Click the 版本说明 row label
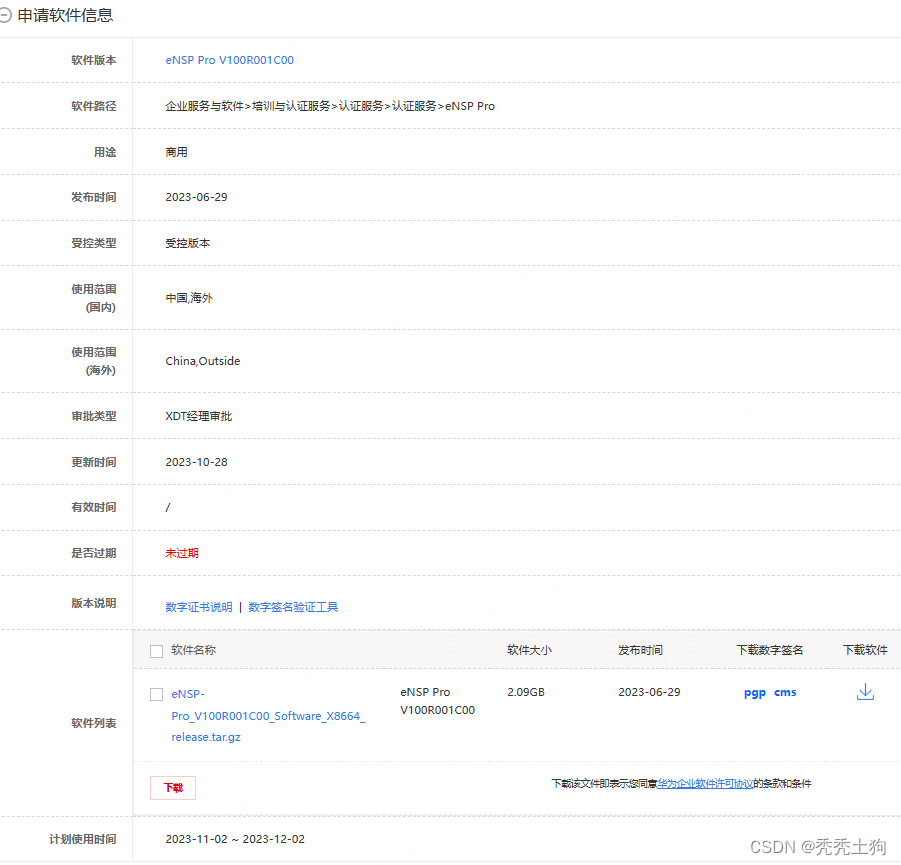The image size is (901, 865). coord(94,603)
